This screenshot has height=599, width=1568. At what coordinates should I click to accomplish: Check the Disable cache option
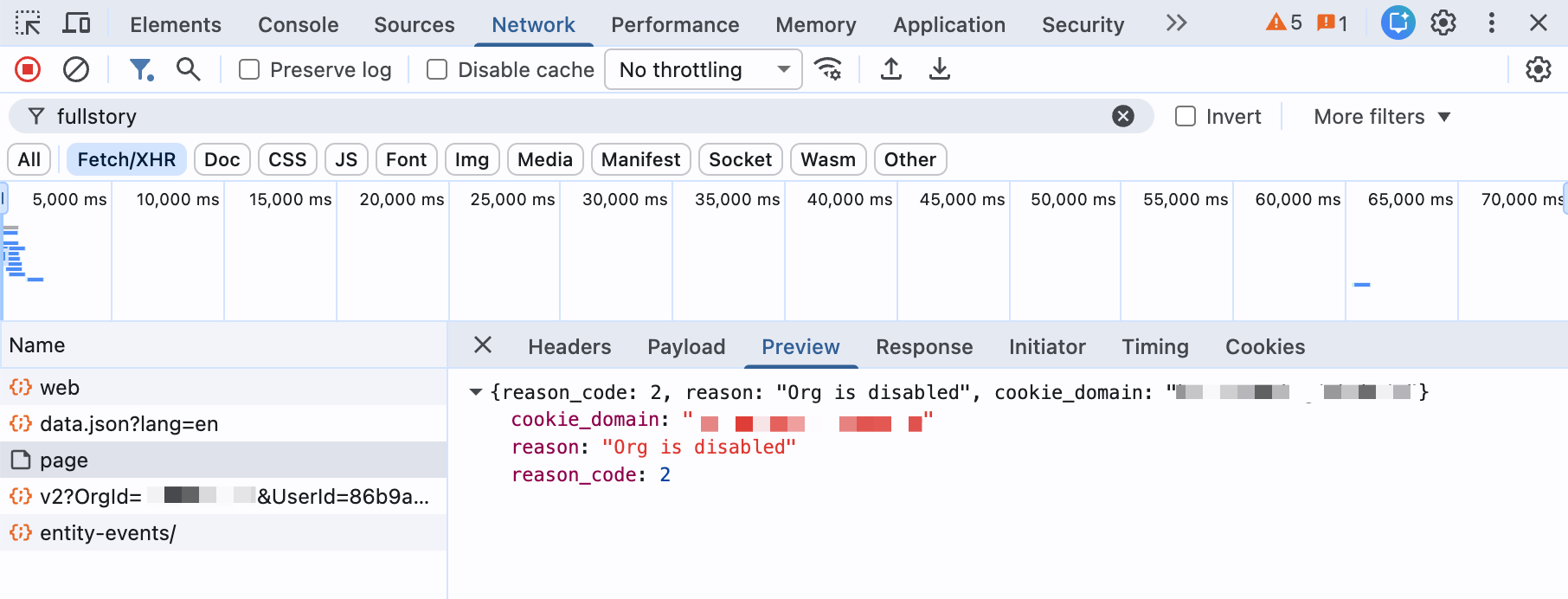coord(437,69)
